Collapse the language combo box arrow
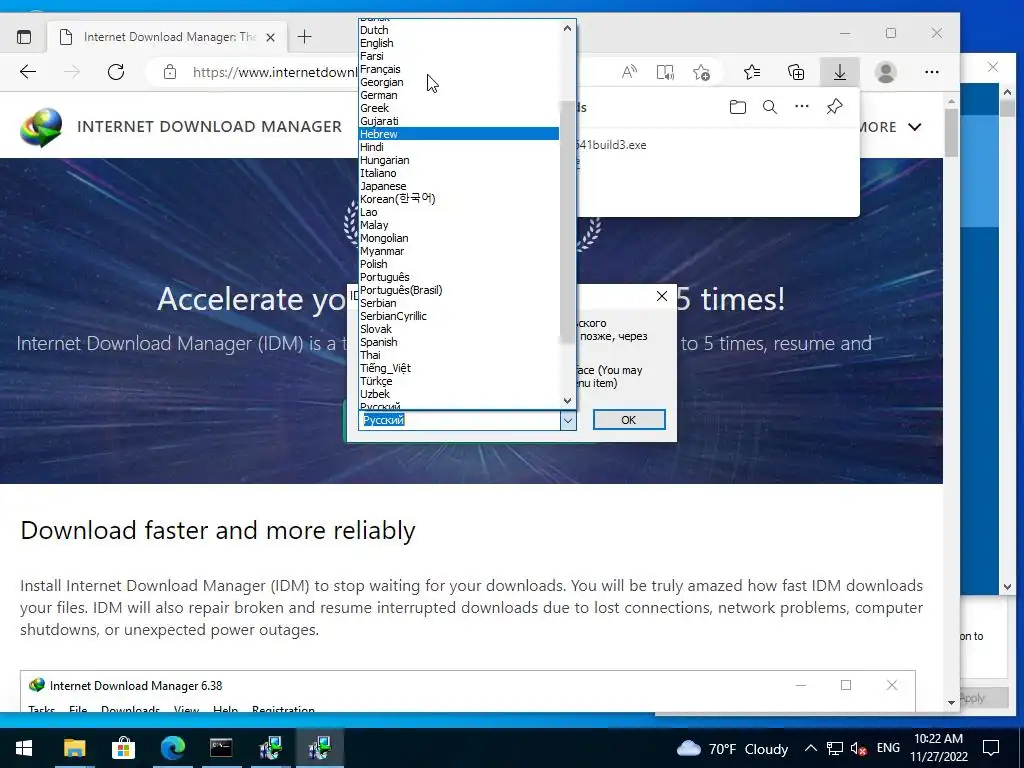This screenshot has height=768, width=1024. point(568,421)
